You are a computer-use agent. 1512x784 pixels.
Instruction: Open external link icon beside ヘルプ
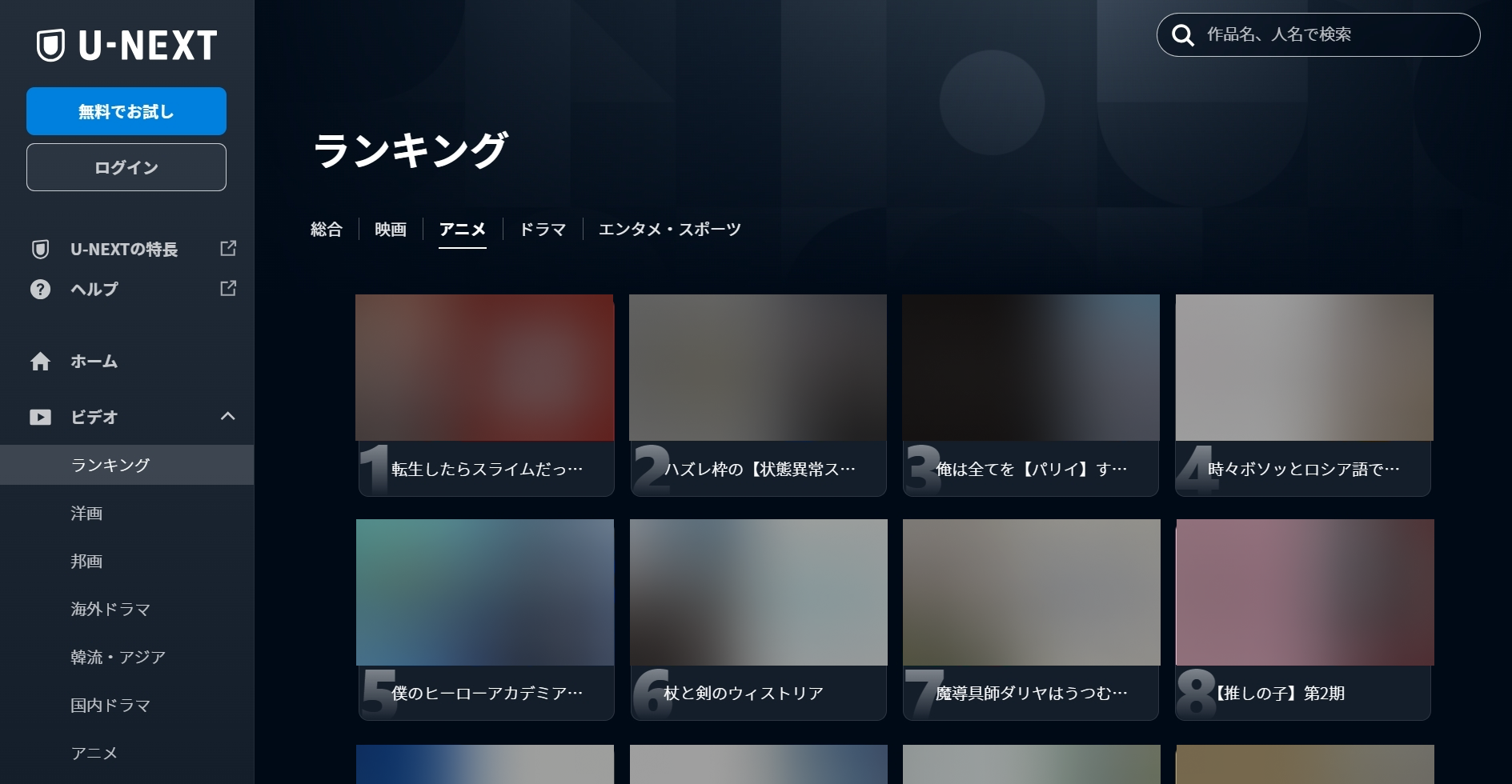228,288
